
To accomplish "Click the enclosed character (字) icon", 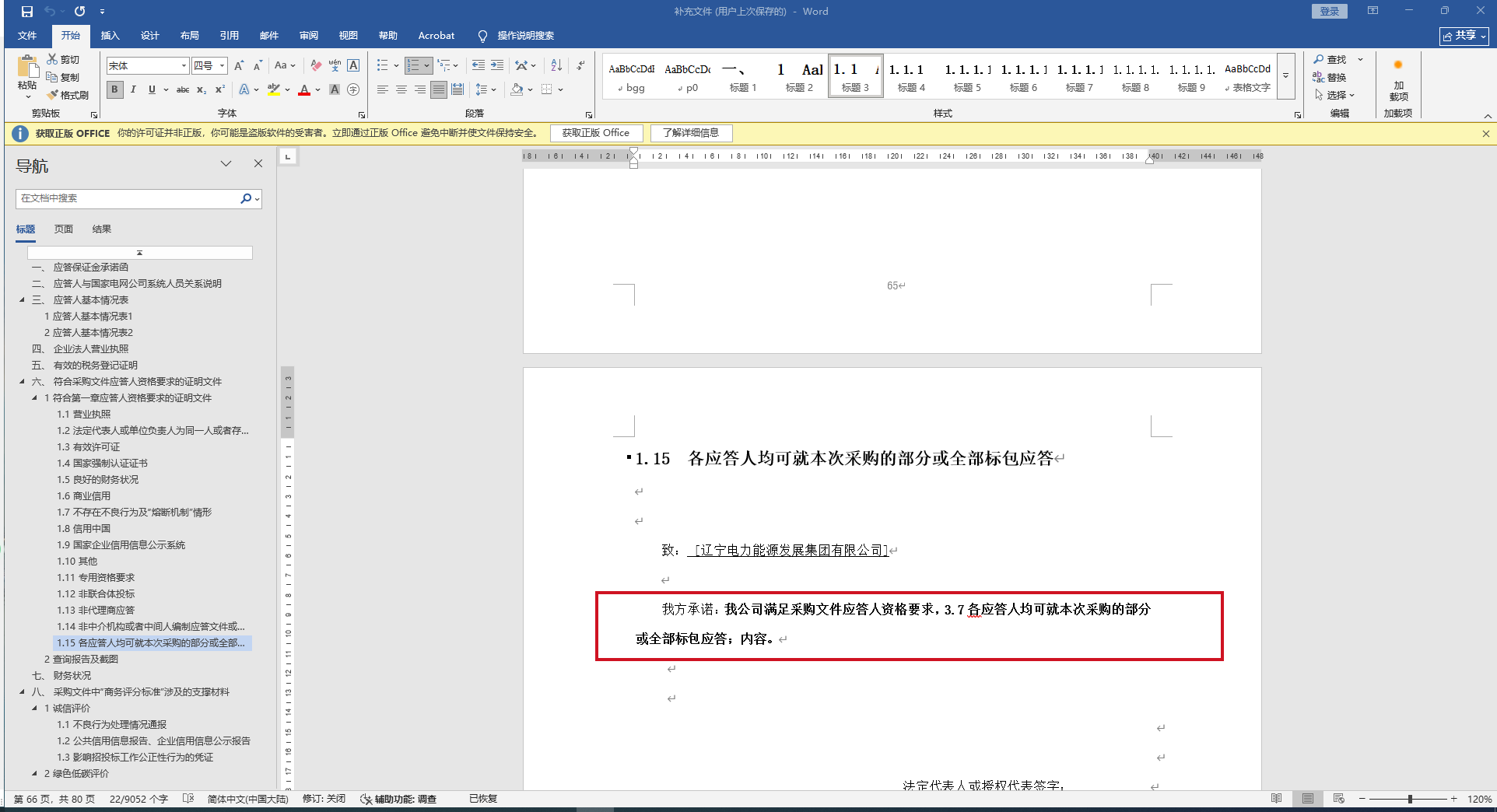I will coord(353,89).
